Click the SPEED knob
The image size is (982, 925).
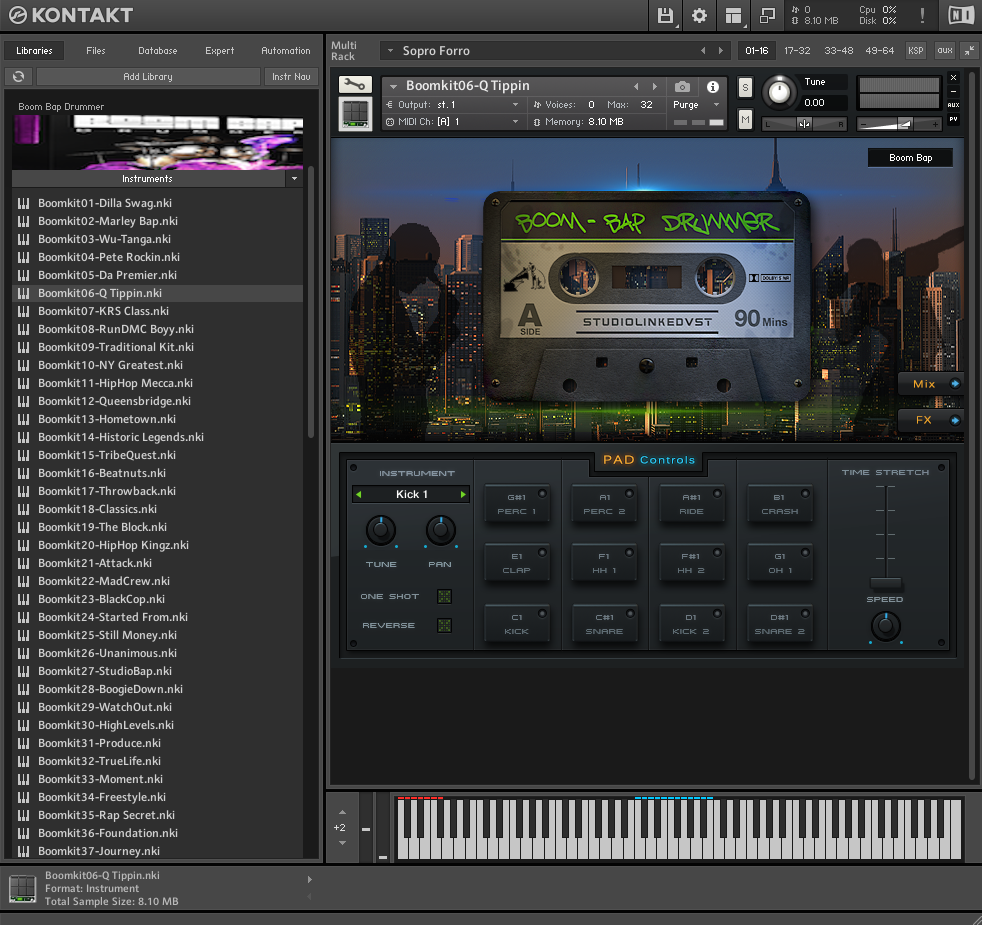(886, 626)
